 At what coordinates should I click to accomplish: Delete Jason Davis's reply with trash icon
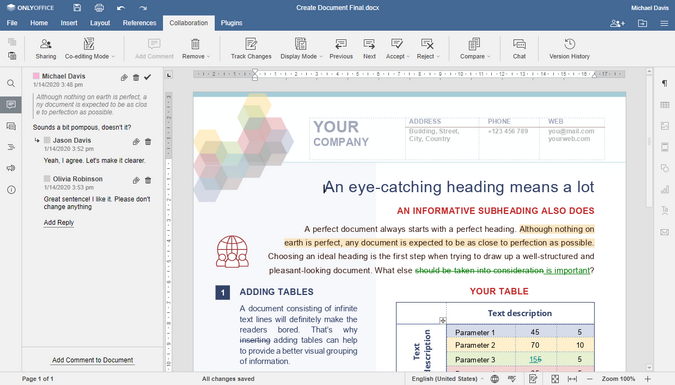coord(148,142)
